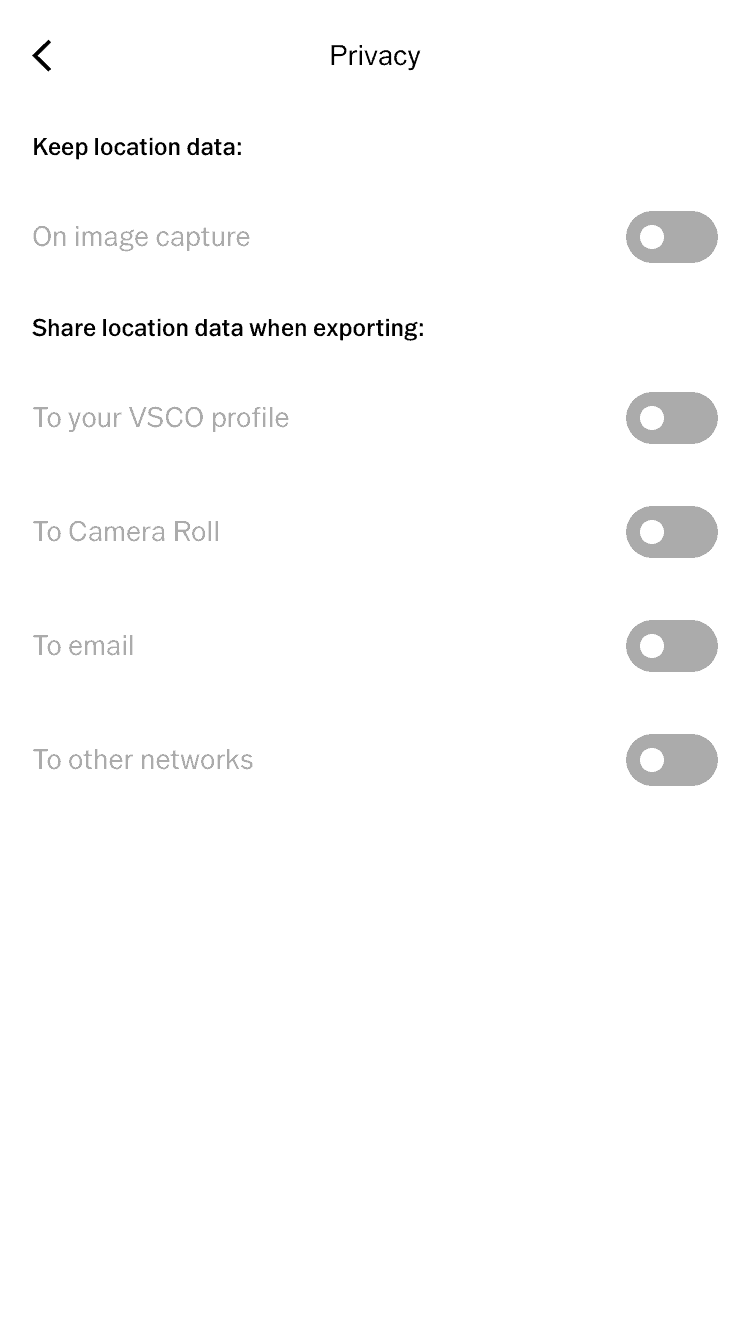Screen dimensions: 750x1334
Task: Turn on the To Camera Roll switch
Action: coord(671,532)
